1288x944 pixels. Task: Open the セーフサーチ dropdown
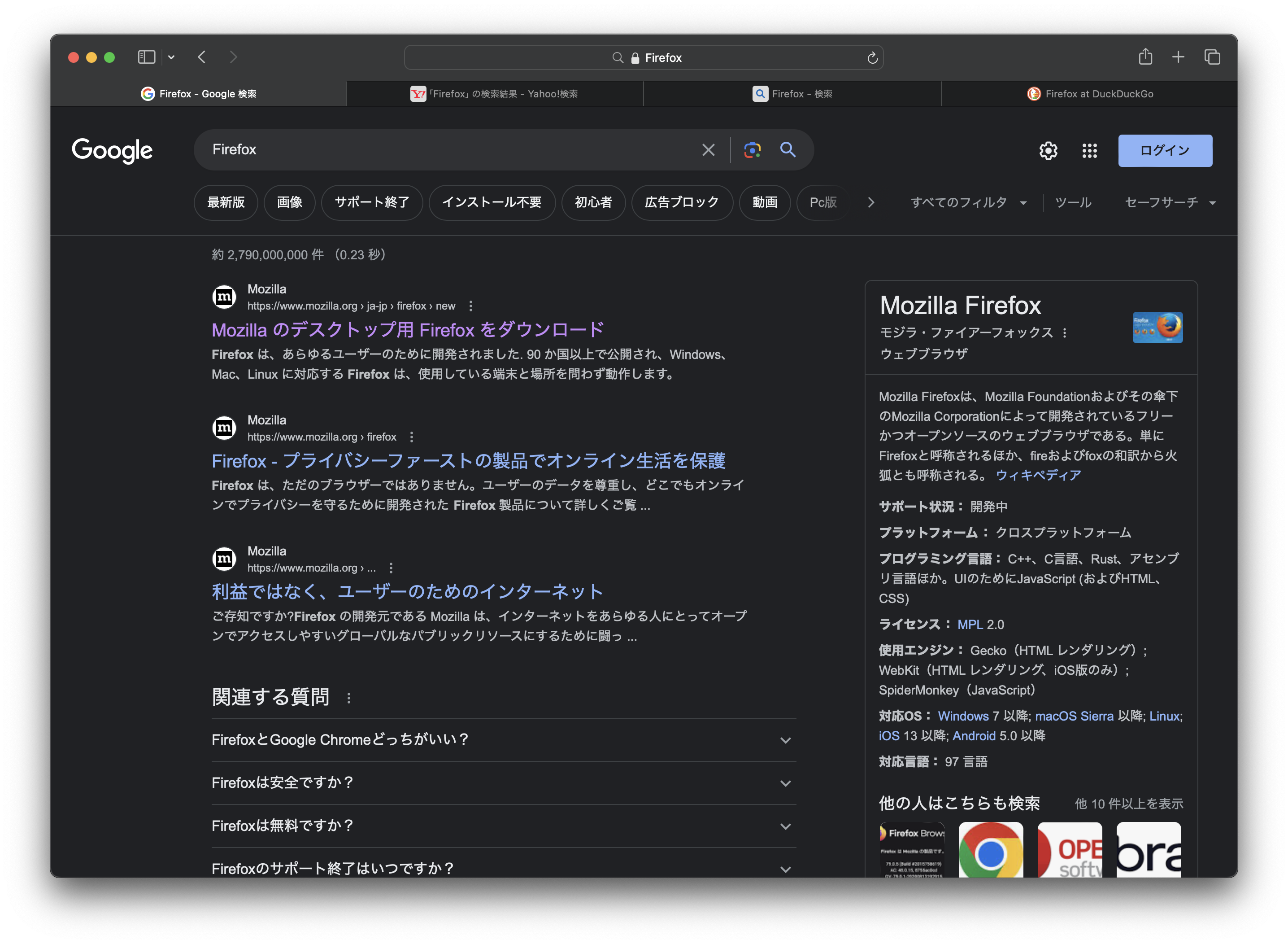(x=1170, y=202)
